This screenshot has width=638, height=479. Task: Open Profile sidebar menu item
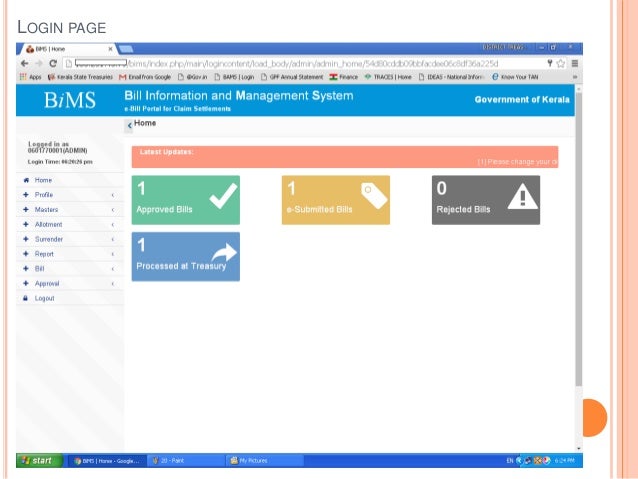[70, 195]
